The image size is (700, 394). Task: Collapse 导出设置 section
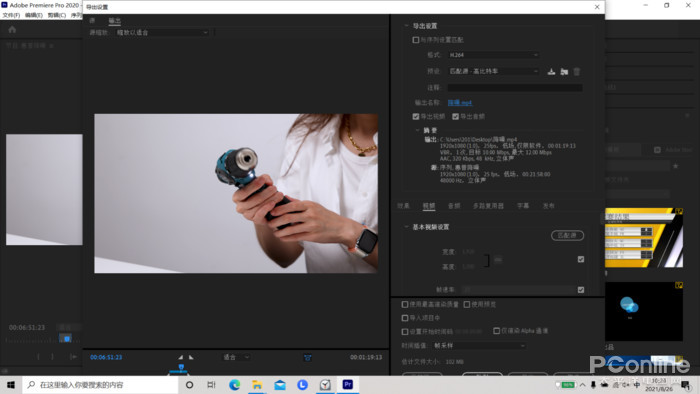pos(406,26)
